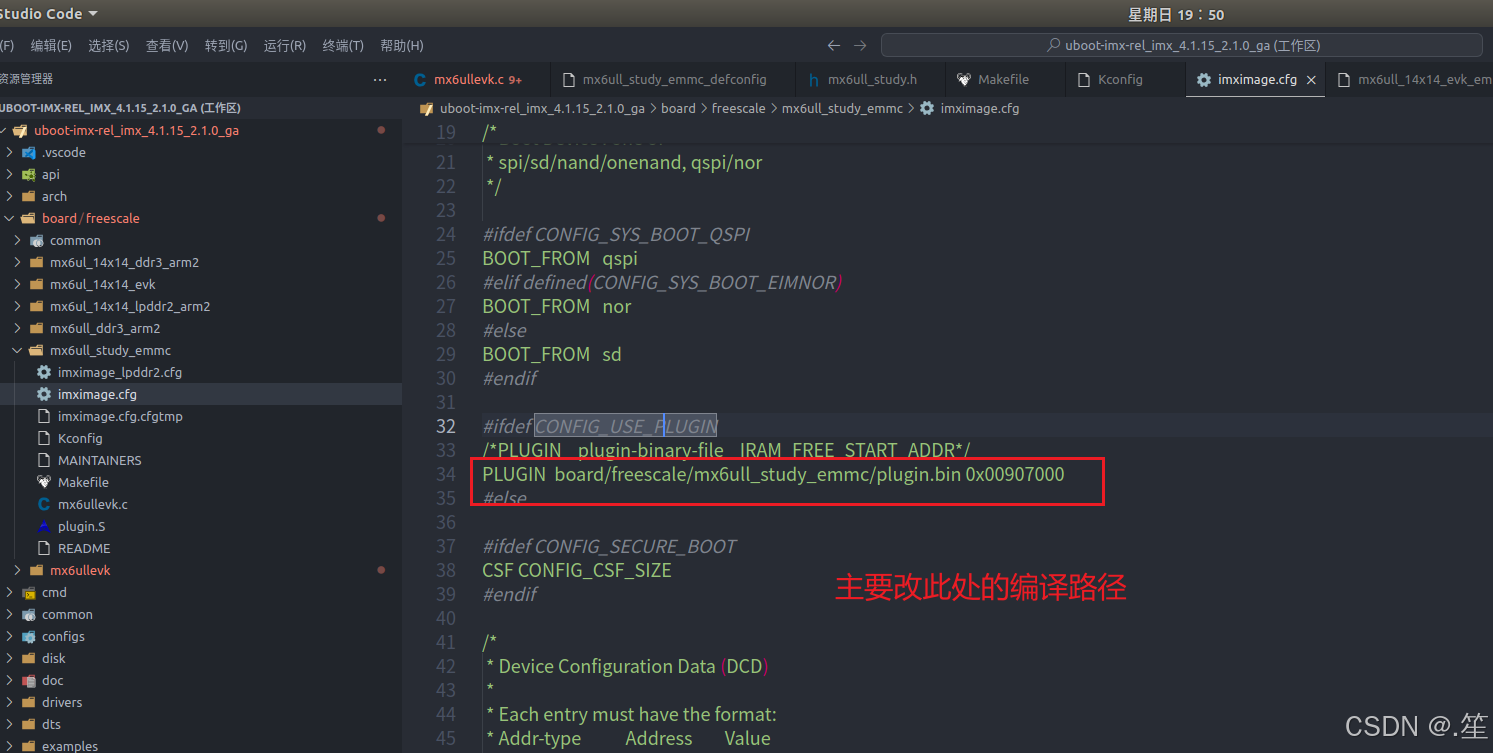Click the assembly icon next to plugin.S
The height and width of the screenshot is (753, 1493).
click(x=43, y=526)
